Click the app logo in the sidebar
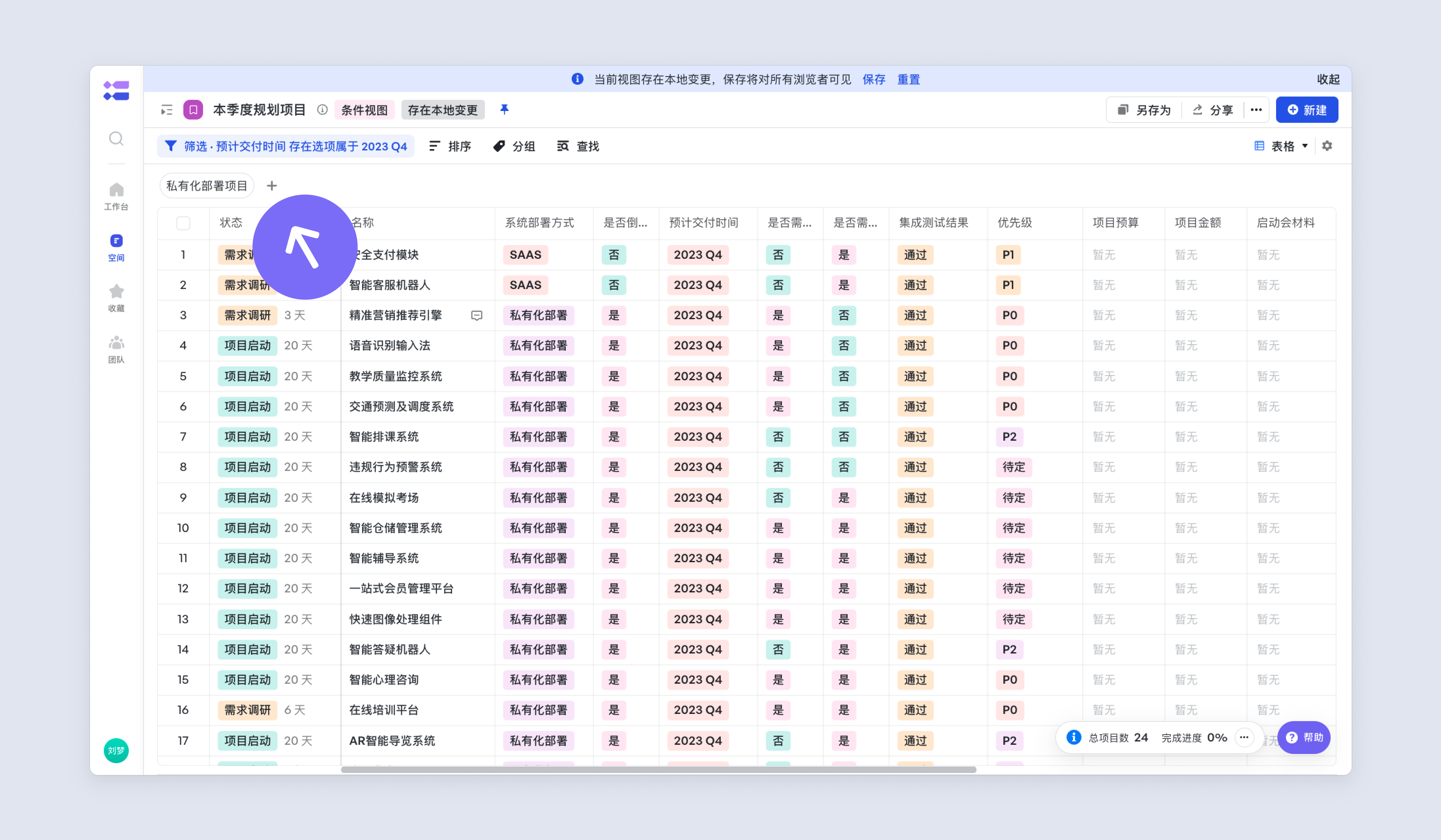 pyautogui.click(x=116, y=91)
